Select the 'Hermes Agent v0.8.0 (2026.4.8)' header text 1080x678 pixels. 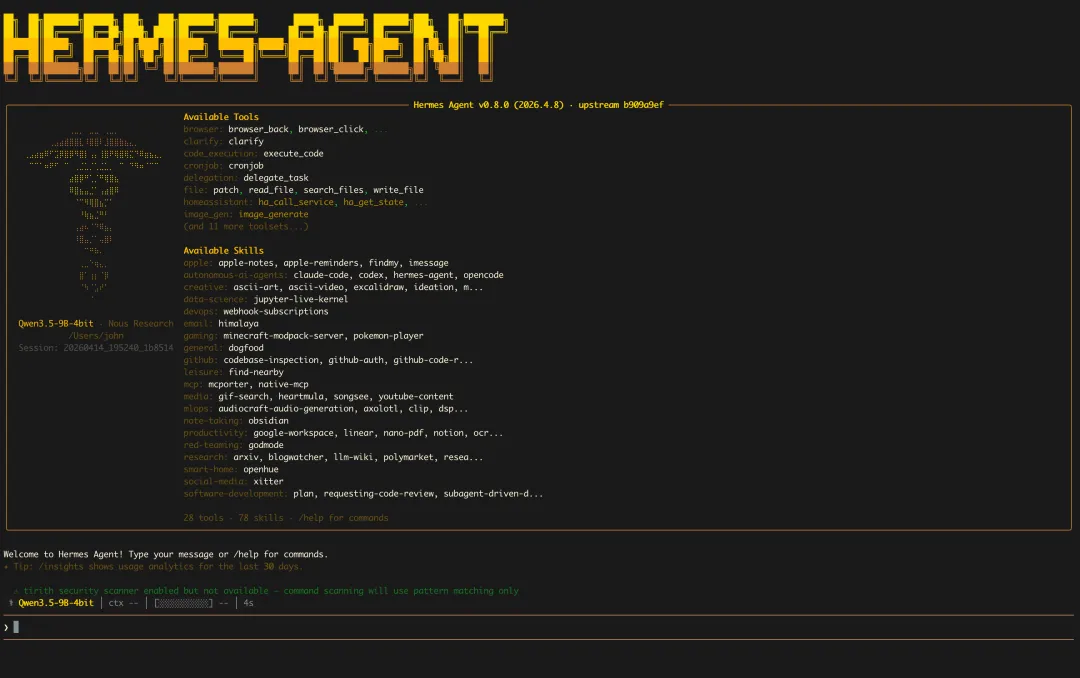(488, 105)
